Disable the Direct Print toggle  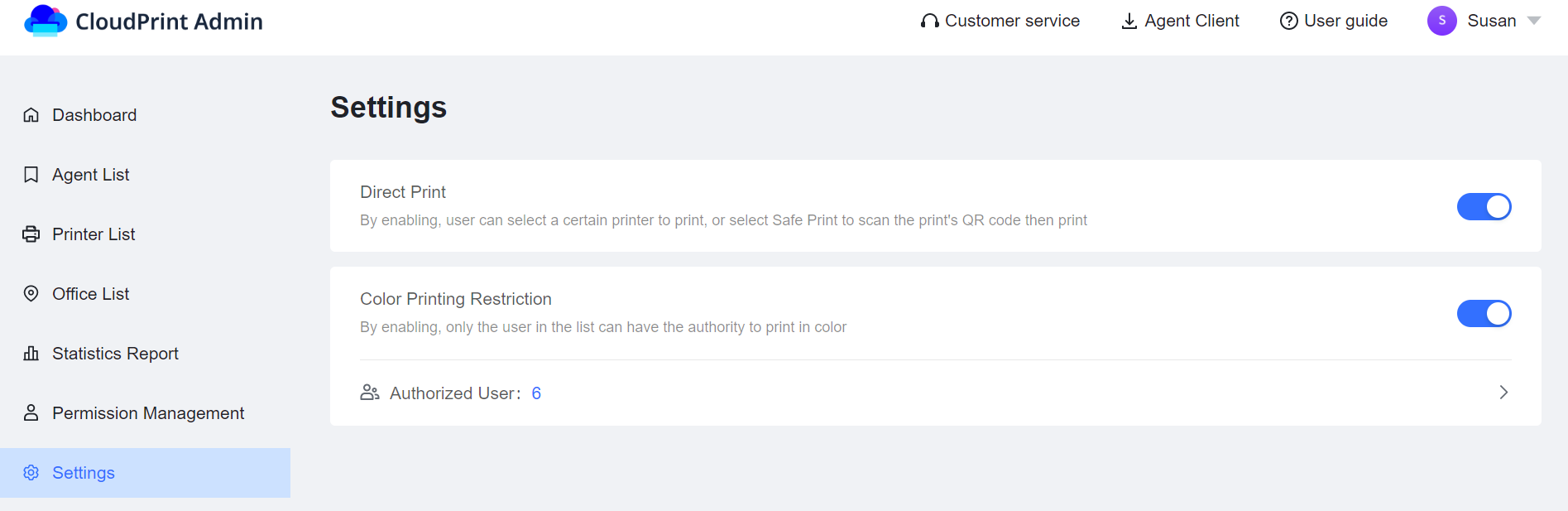(1484, 206)
